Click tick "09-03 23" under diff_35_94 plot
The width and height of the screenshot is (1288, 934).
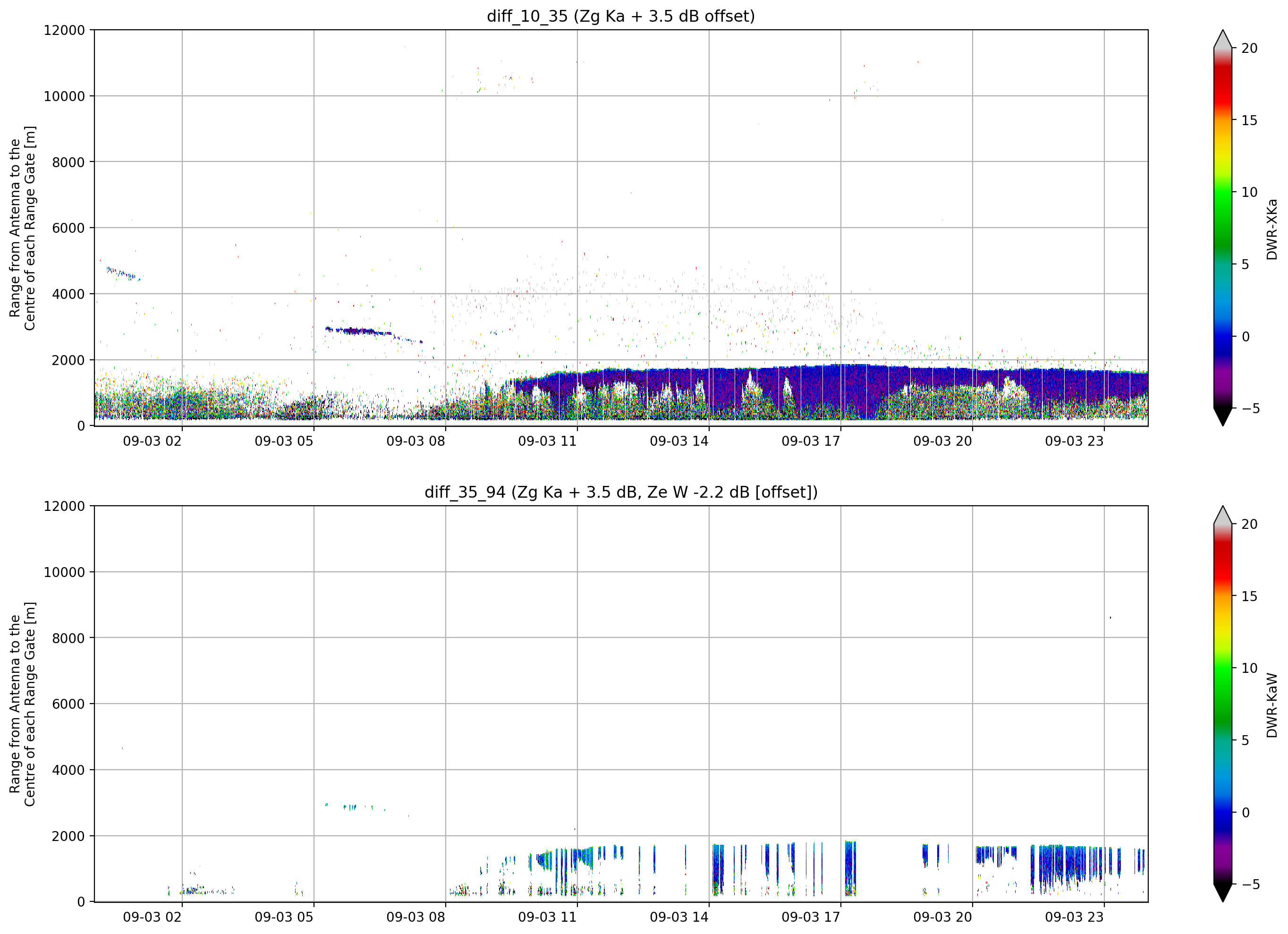(x=1075, y=917)
